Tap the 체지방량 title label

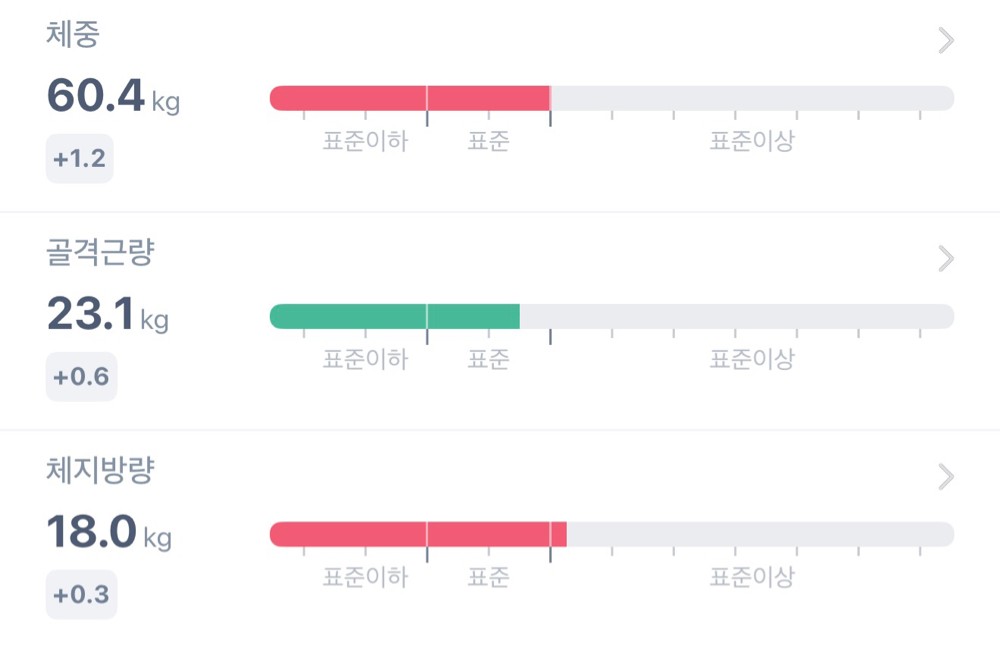pyautogui.click(x=100, y=471)
